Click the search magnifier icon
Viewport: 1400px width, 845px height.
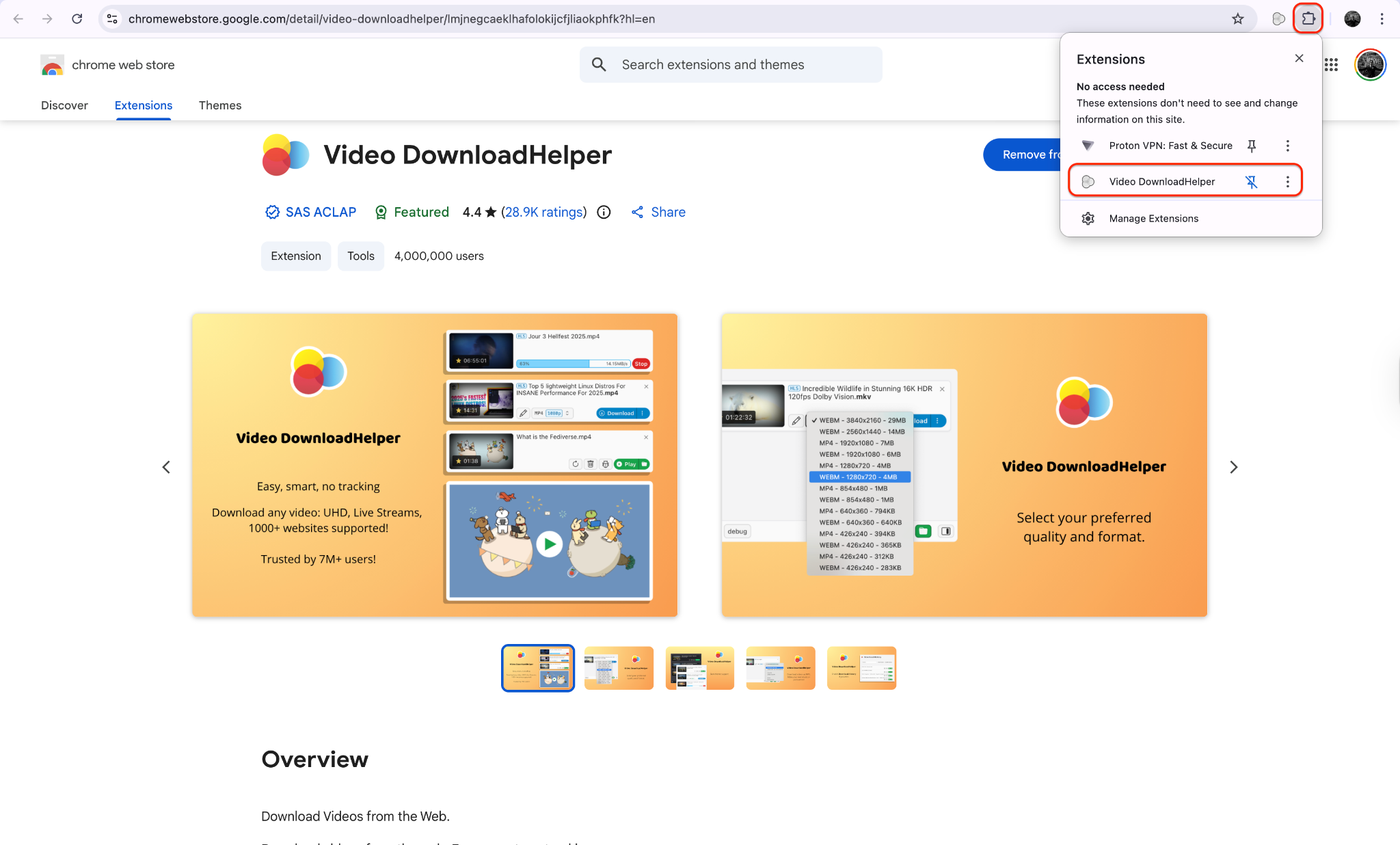599,64
